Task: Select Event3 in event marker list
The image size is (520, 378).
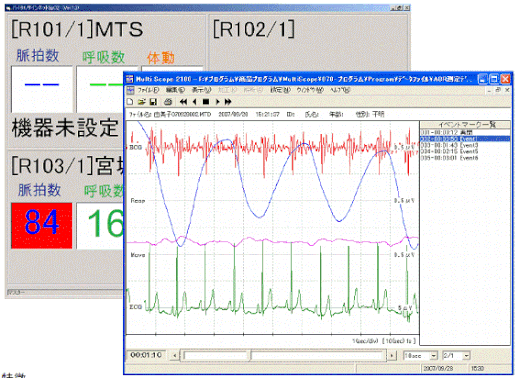Action: click(449, 145)
